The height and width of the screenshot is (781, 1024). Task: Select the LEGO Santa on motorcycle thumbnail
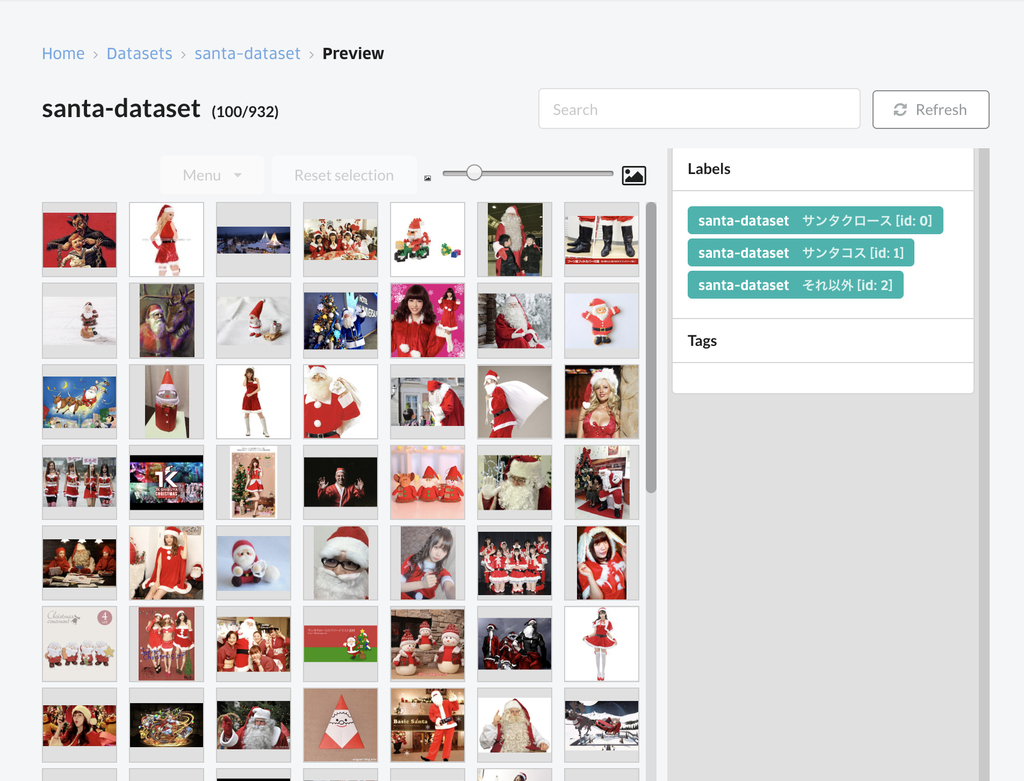point(428,240)
